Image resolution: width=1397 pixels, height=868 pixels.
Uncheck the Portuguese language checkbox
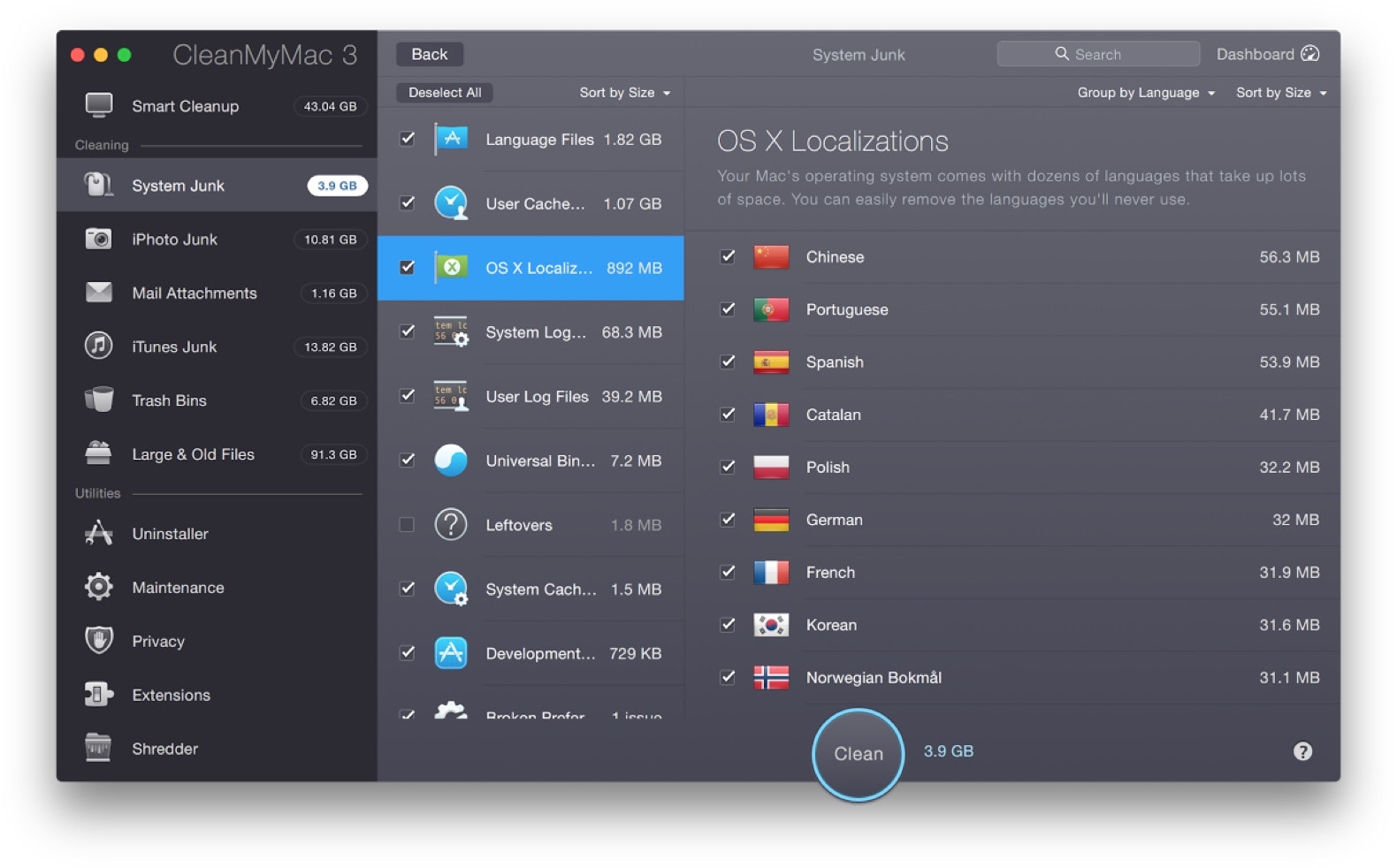tap(728, 309)
